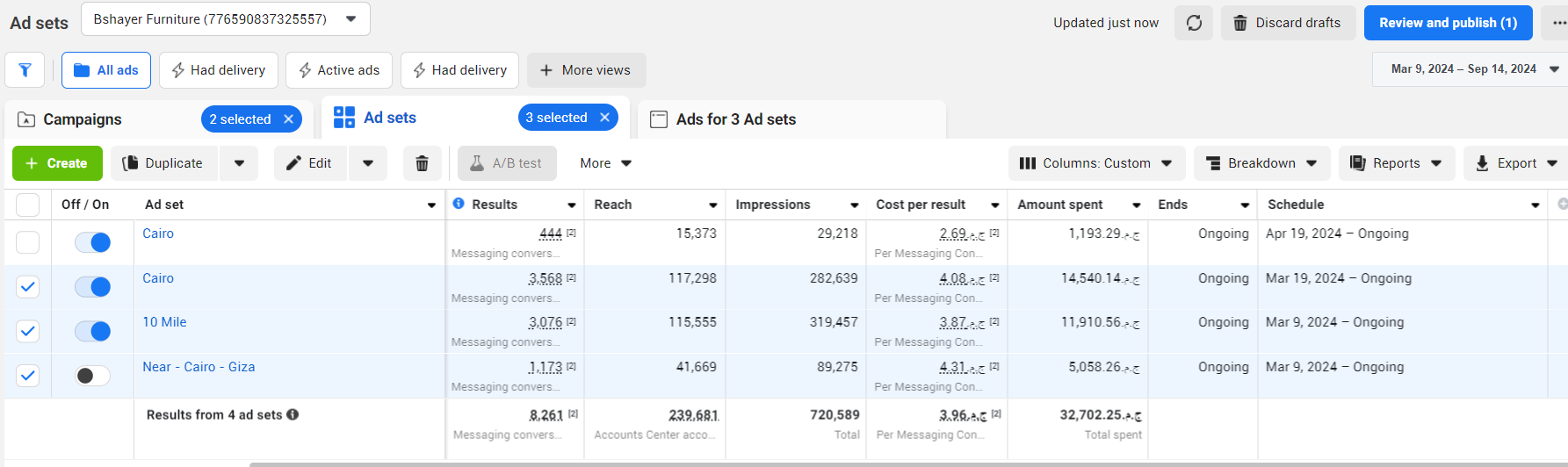Screen dimensions: 1568x467
Task: Click Review and publish button
Action: pos(1447,23)
